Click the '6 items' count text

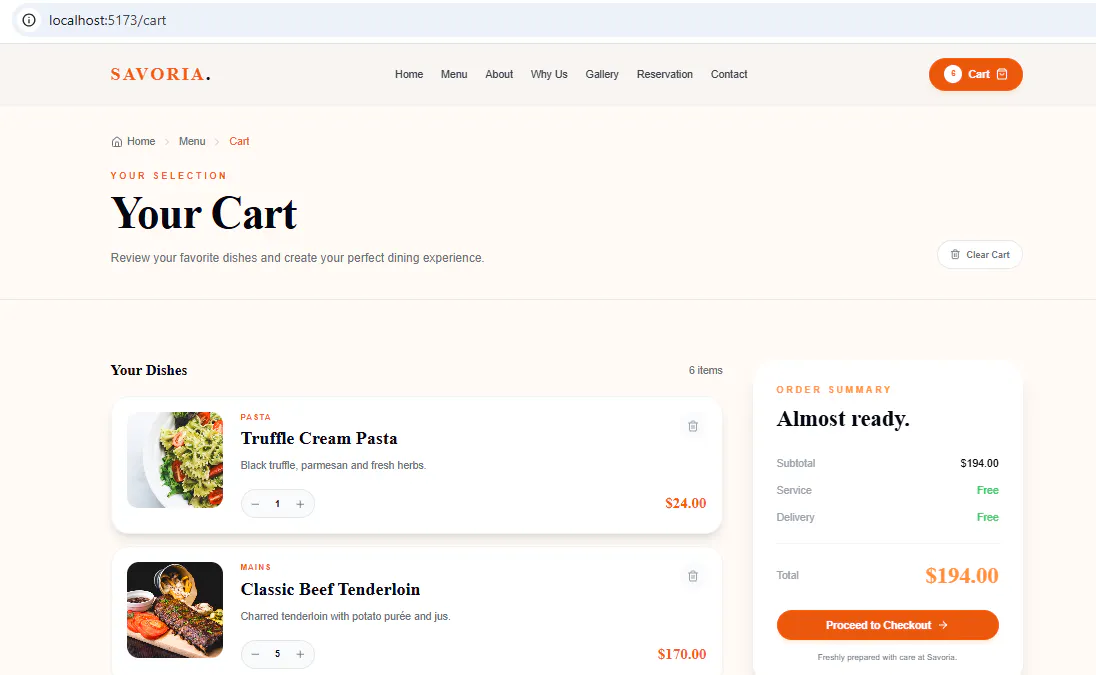705,370
